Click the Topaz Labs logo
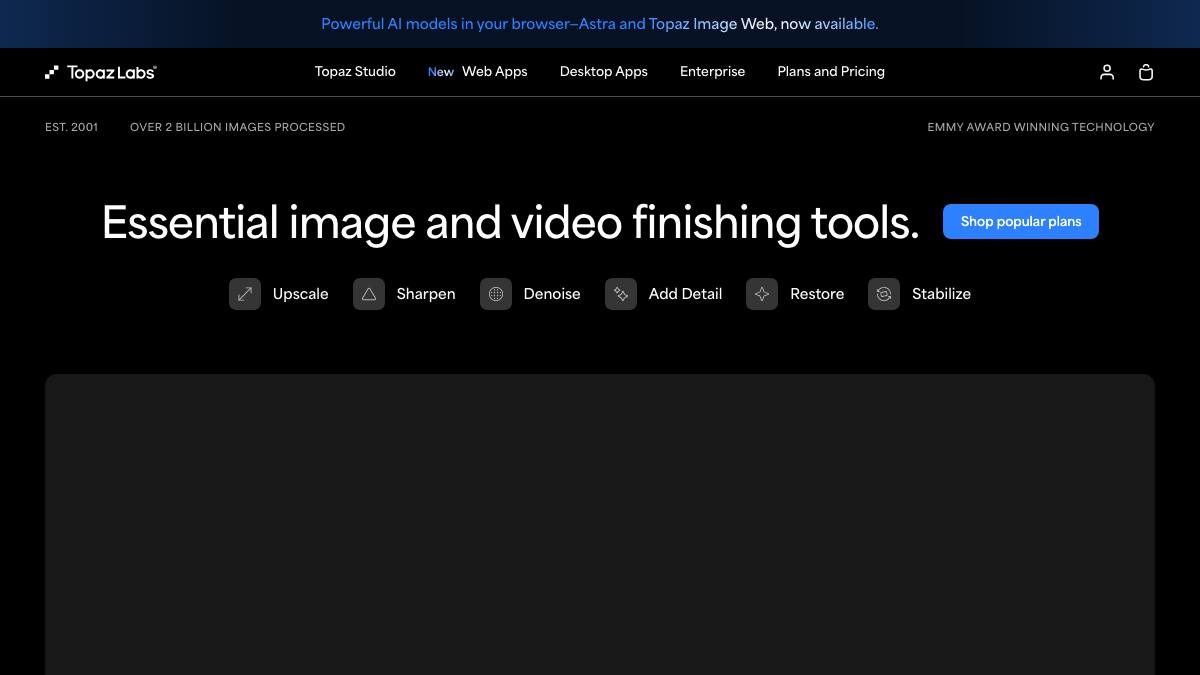The image size is (1200, 675). pos(101,72)
